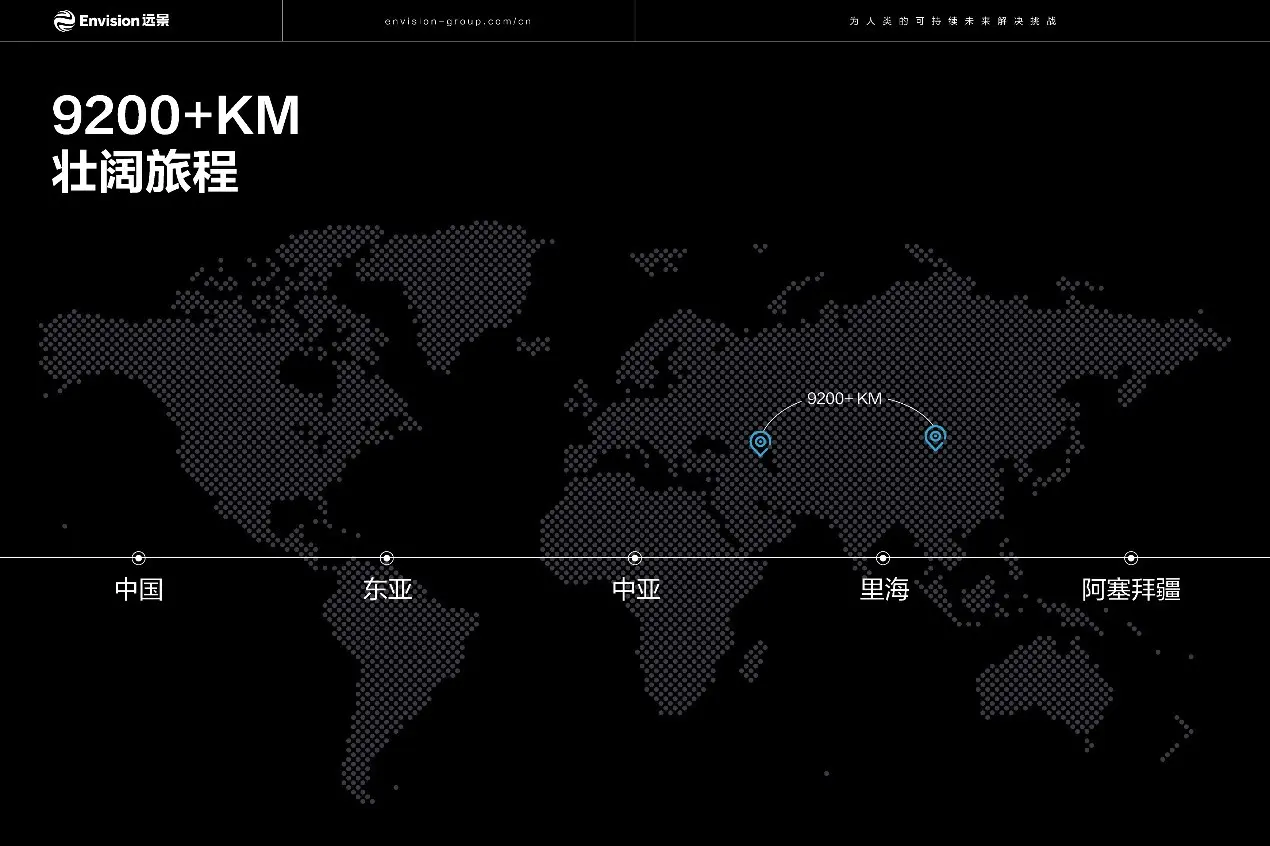Click the 9200+ KM arc distance label
Screen dimensions: 1270x846
[x=844, y=398]
